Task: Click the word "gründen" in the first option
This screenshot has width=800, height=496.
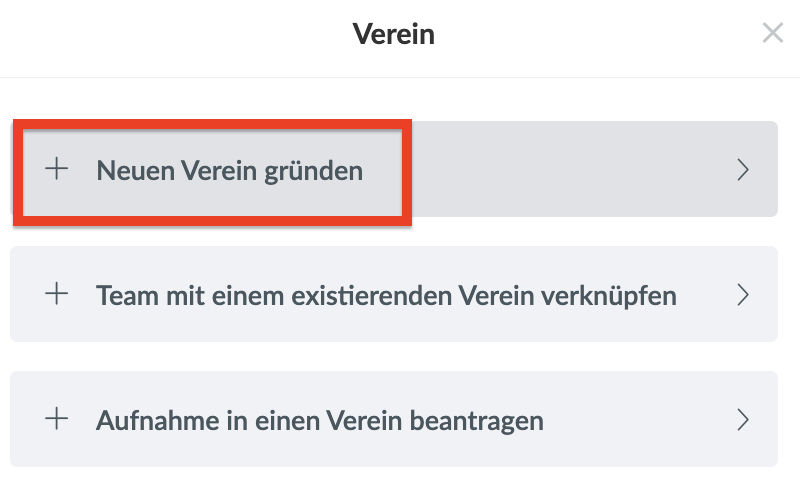Action: [314, 172]
